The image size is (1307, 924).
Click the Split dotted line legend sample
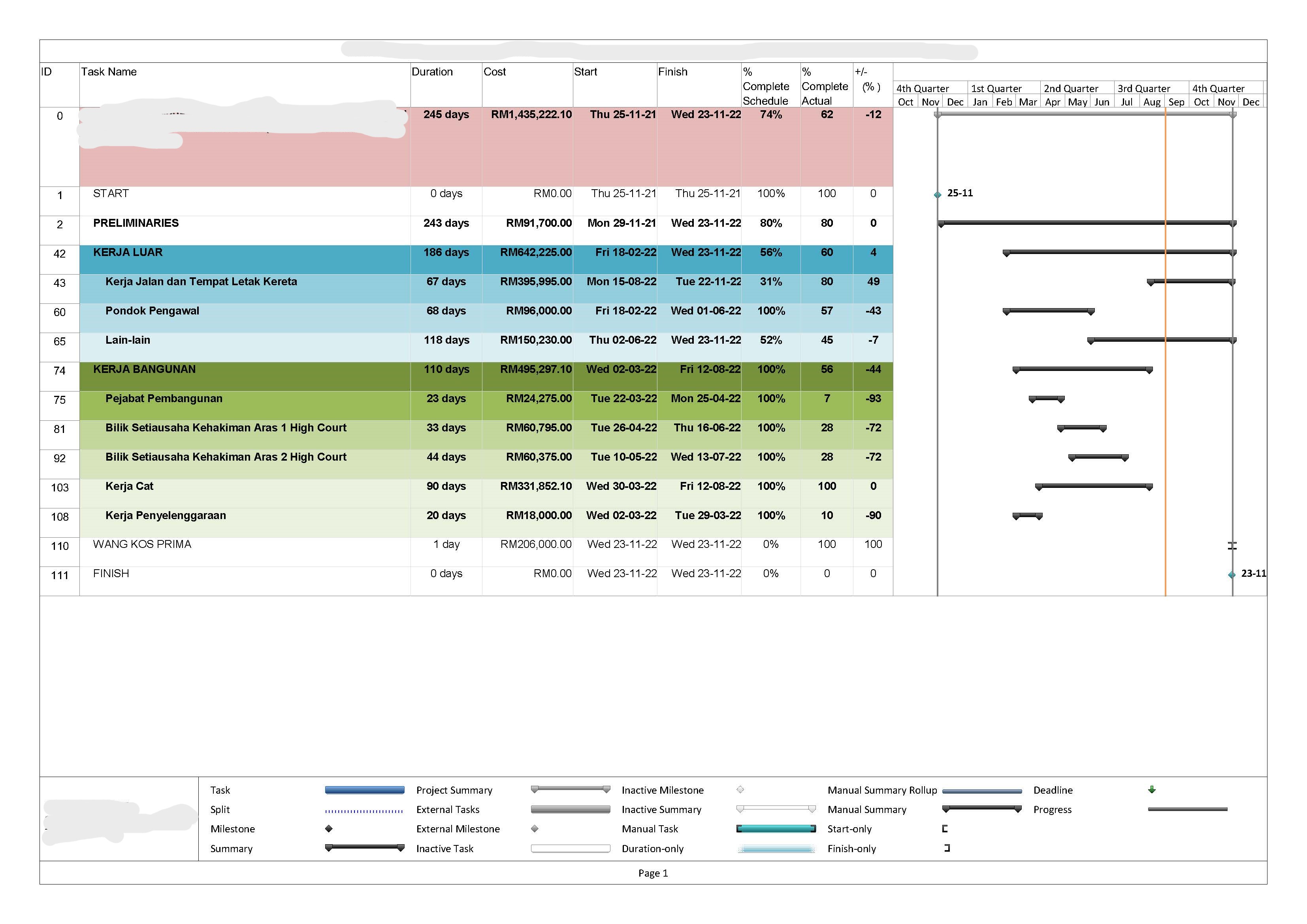click(364, 811)
